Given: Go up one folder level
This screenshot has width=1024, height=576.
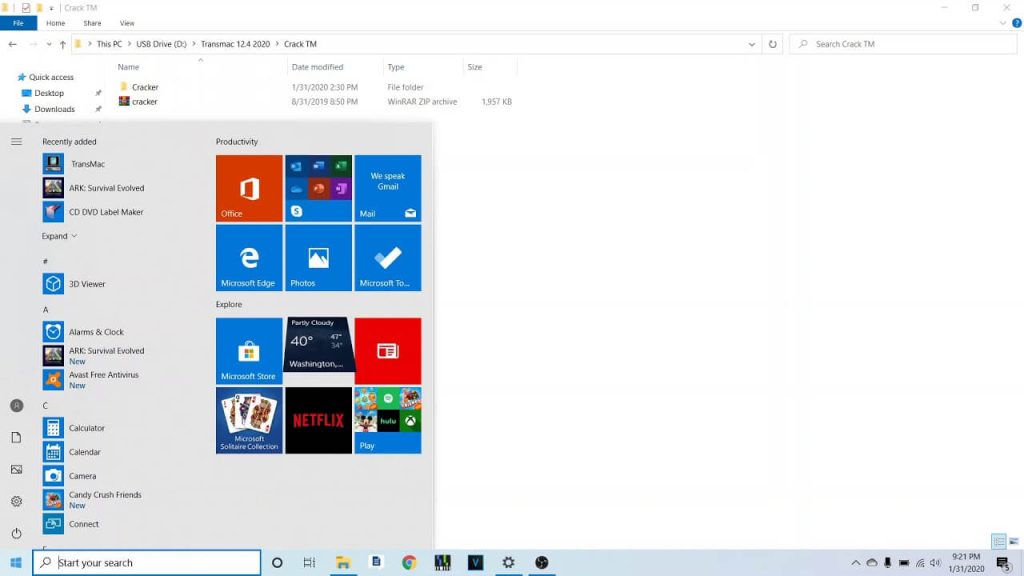Looking at the screenshot, I should (63, 44).
